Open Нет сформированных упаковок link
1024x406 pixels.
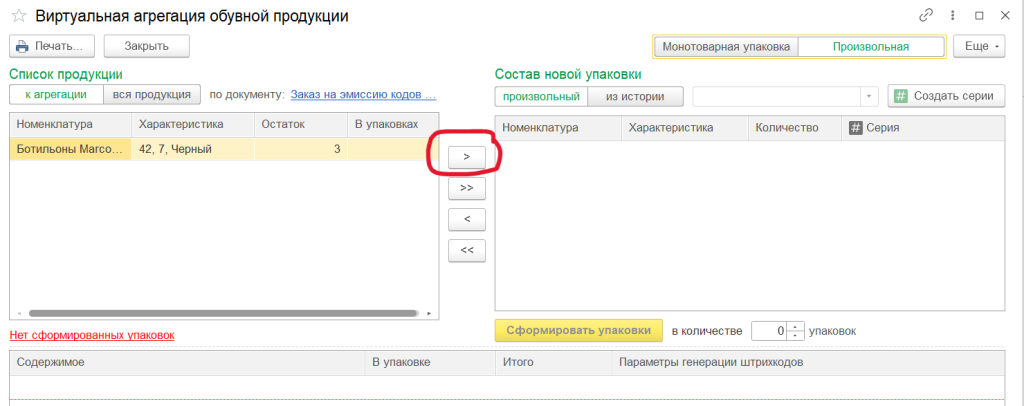click(92, 335)
